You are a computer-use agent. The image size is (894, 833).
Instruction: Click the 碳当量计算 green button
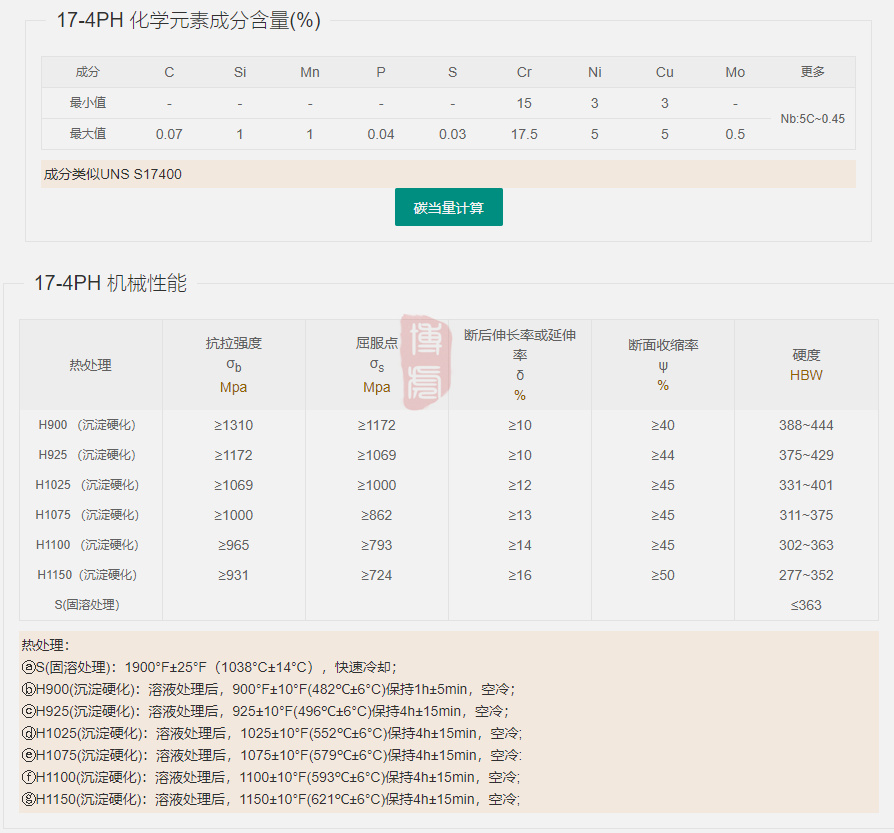[448, 208]
